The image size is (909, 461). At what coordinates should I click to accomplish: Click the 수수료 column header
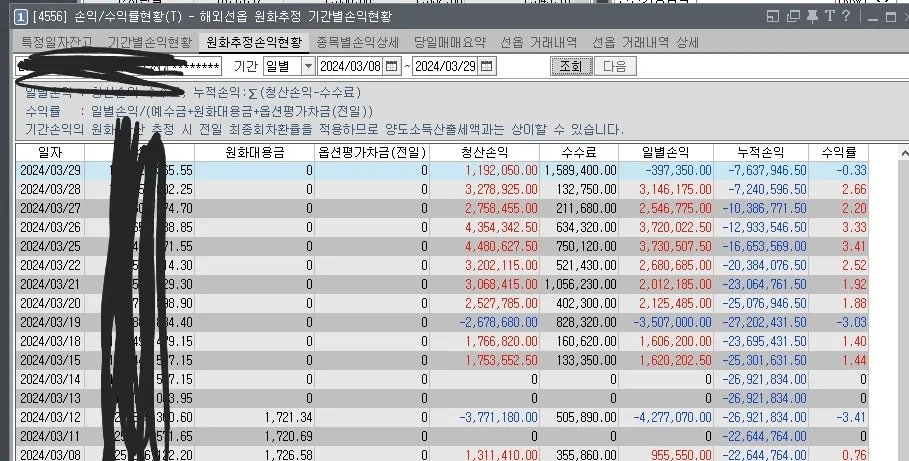point(579,153)
